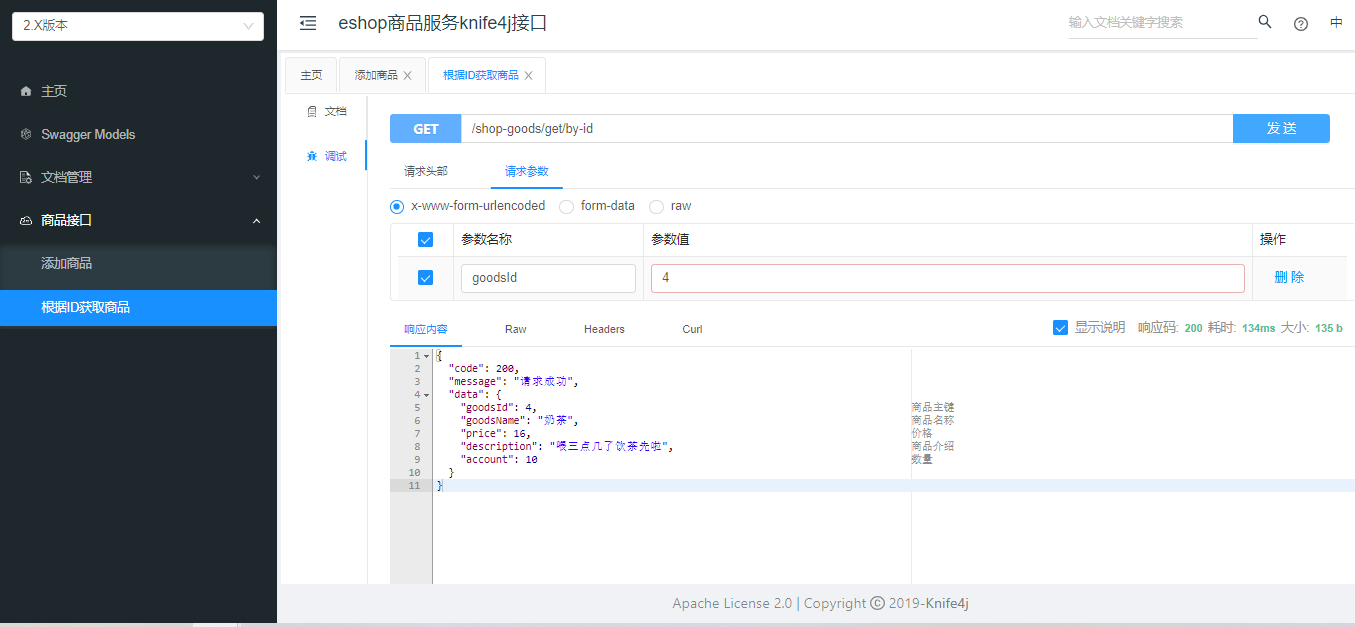Click the Apache License 2.0 footer text
The image size is (1355, 627).
(732, 603)
